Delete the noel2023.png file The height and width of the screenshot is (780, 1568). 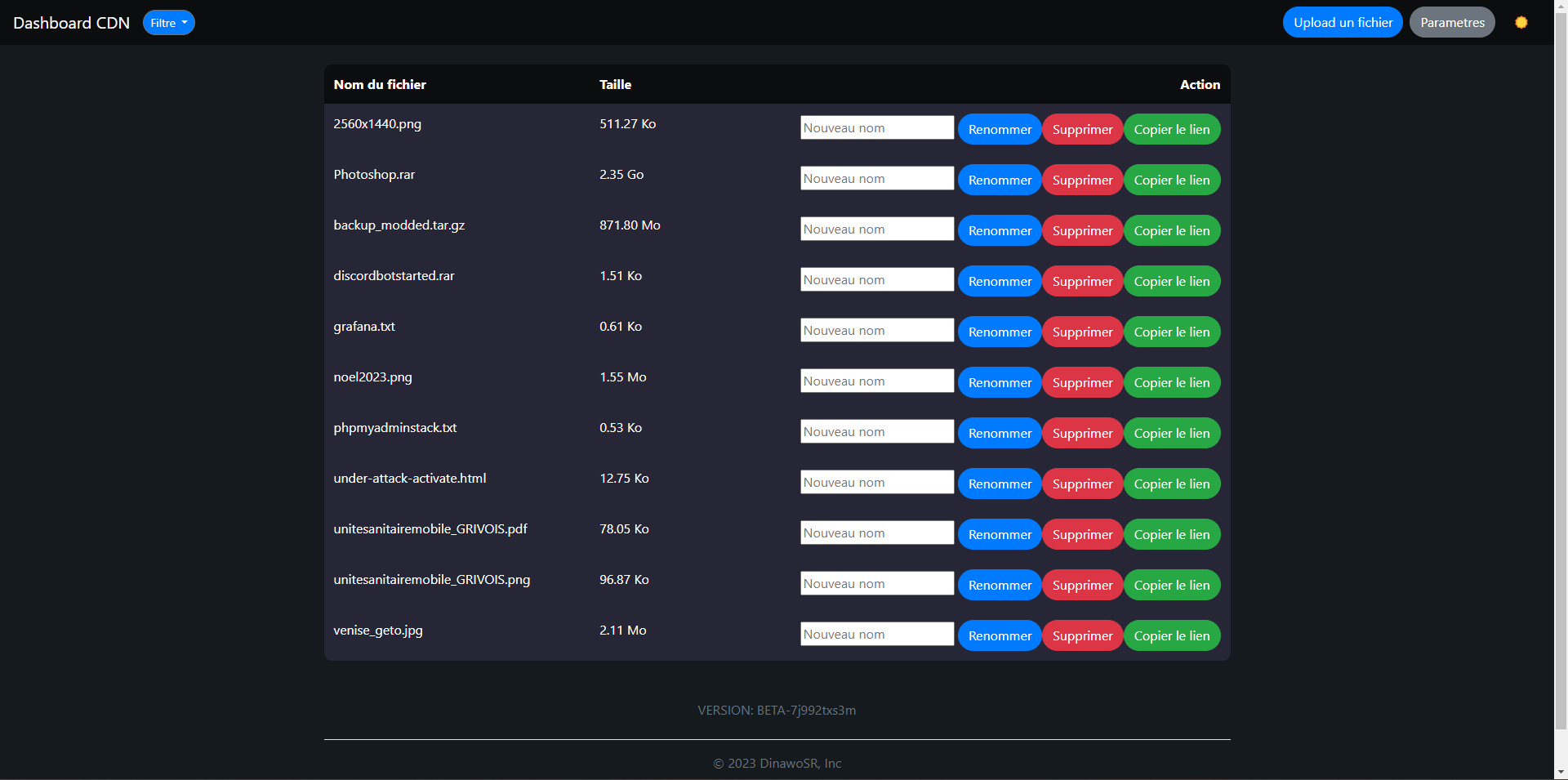click(x=1081, y=383)
